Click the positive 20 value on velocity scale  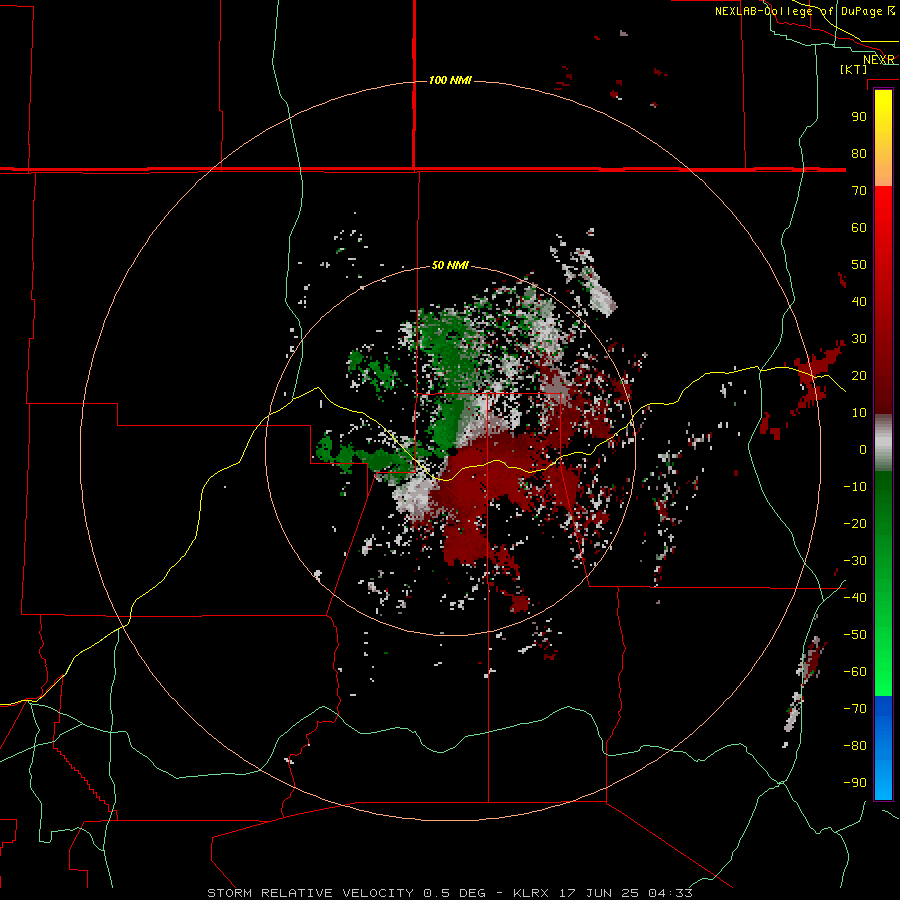click(859, 375)
